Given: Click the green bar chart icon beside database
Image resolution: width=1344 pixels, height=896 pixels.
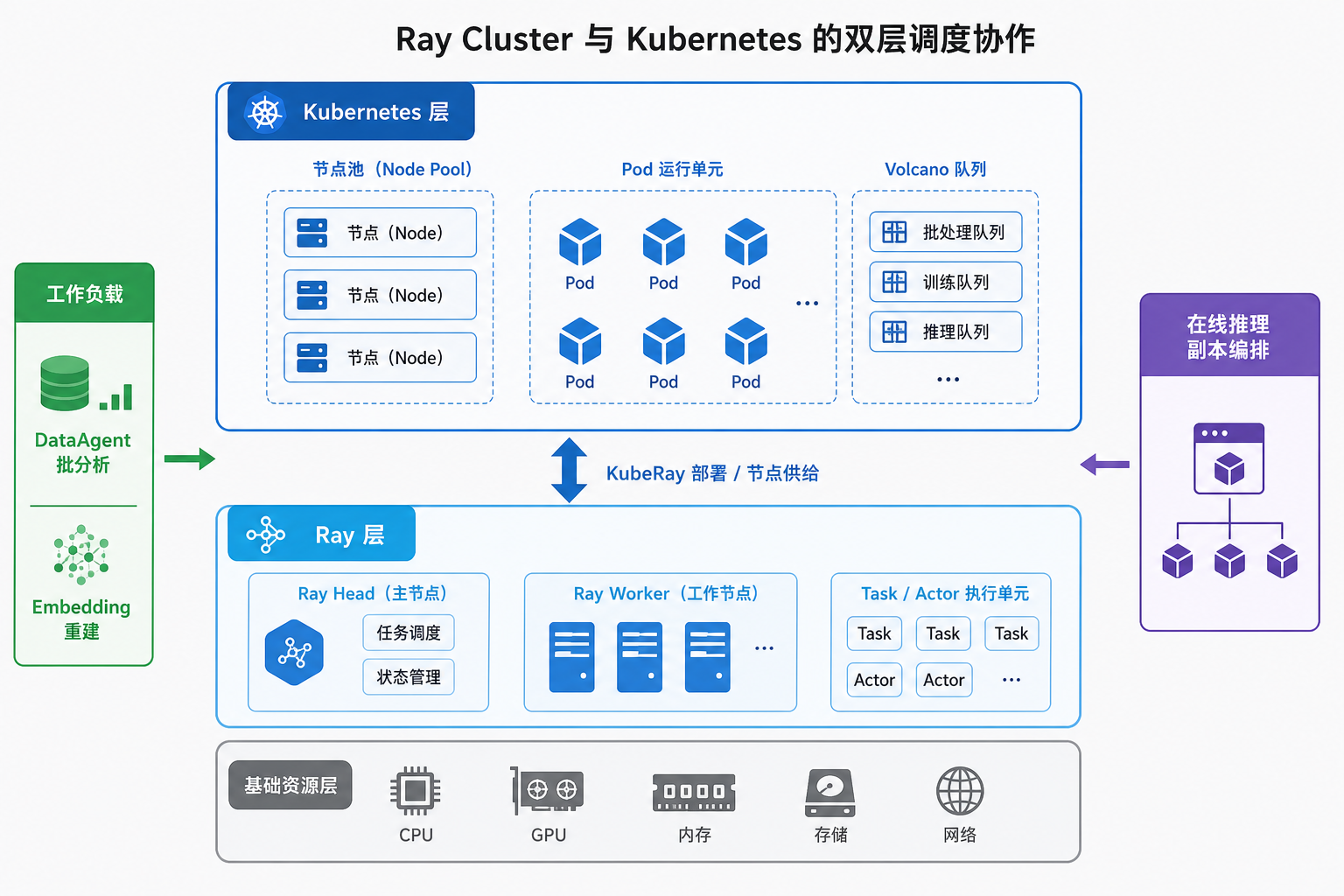Looking at the screenshot, I should coord(116,397).
